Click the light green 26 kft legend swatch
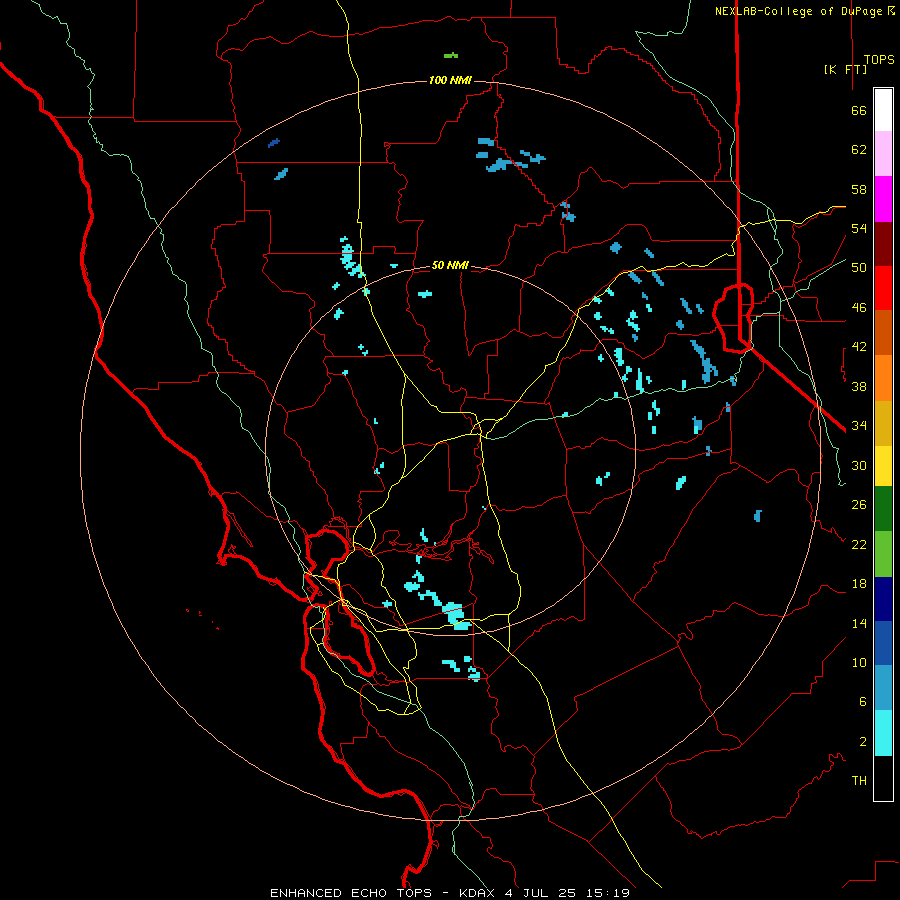 click(x=883, y=553)
